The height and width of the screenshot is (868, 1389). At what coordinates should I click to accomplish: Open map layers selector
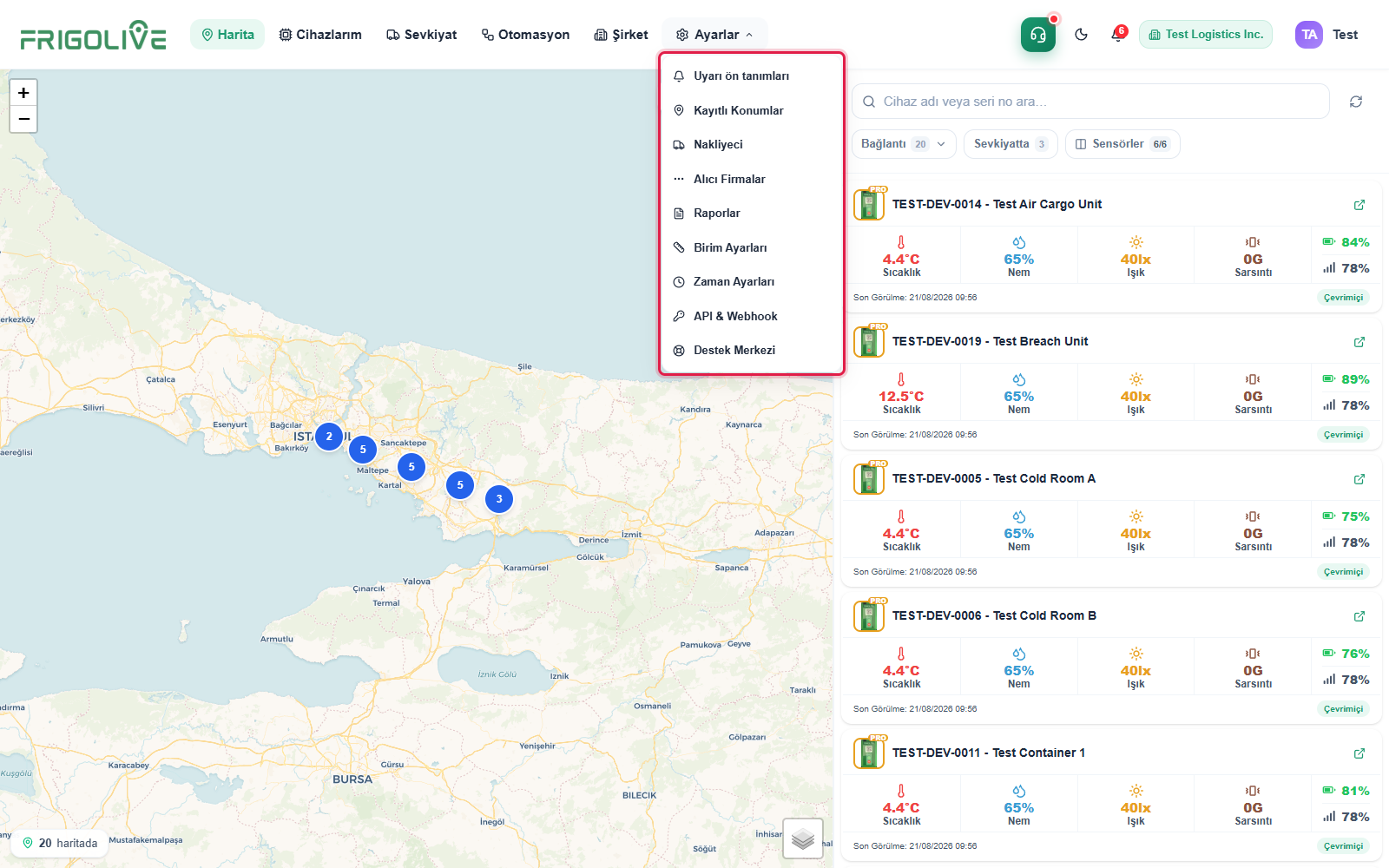coord(803,838)
